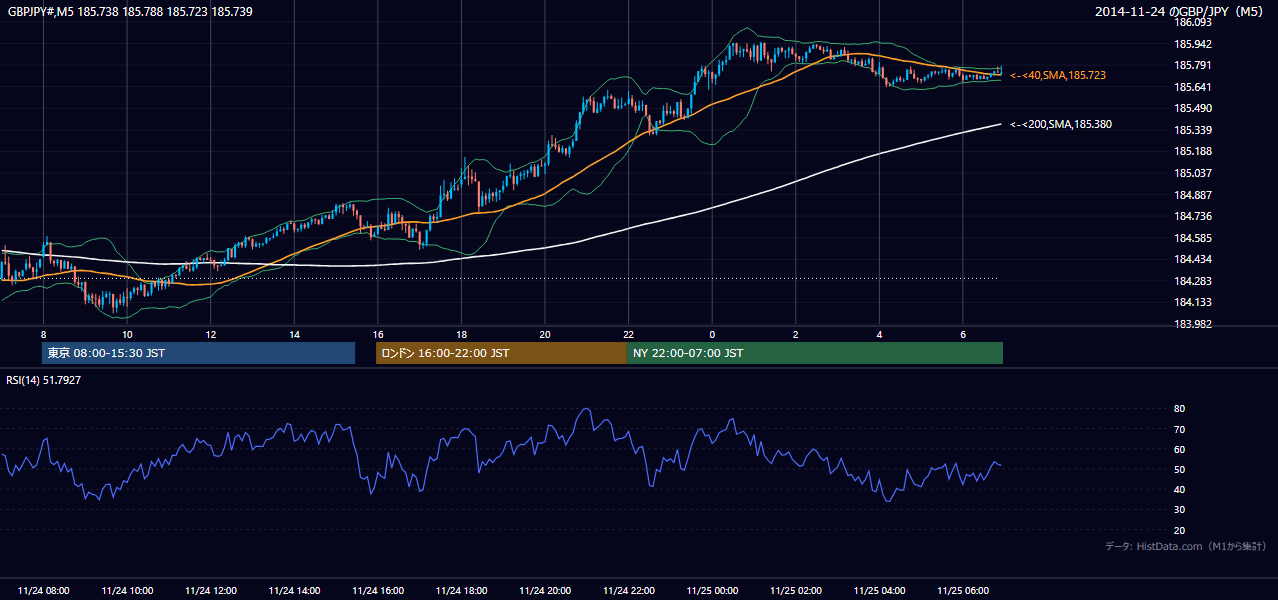
Task: Click the RSI 60 level label
Action: click(x=1179, y=449)
